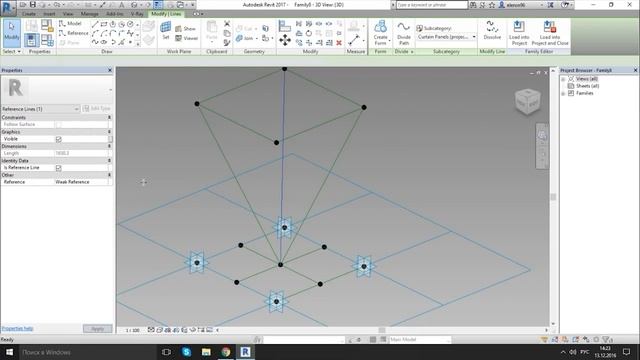Screen dimensions: 640x360
Task: Collapse the Dimensions properties group
Action: (109, 146)
